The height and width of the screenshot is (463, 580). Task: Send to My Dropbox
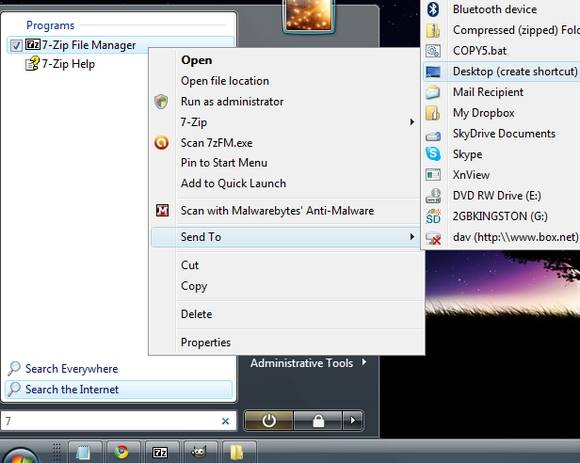tap(502, 113)
